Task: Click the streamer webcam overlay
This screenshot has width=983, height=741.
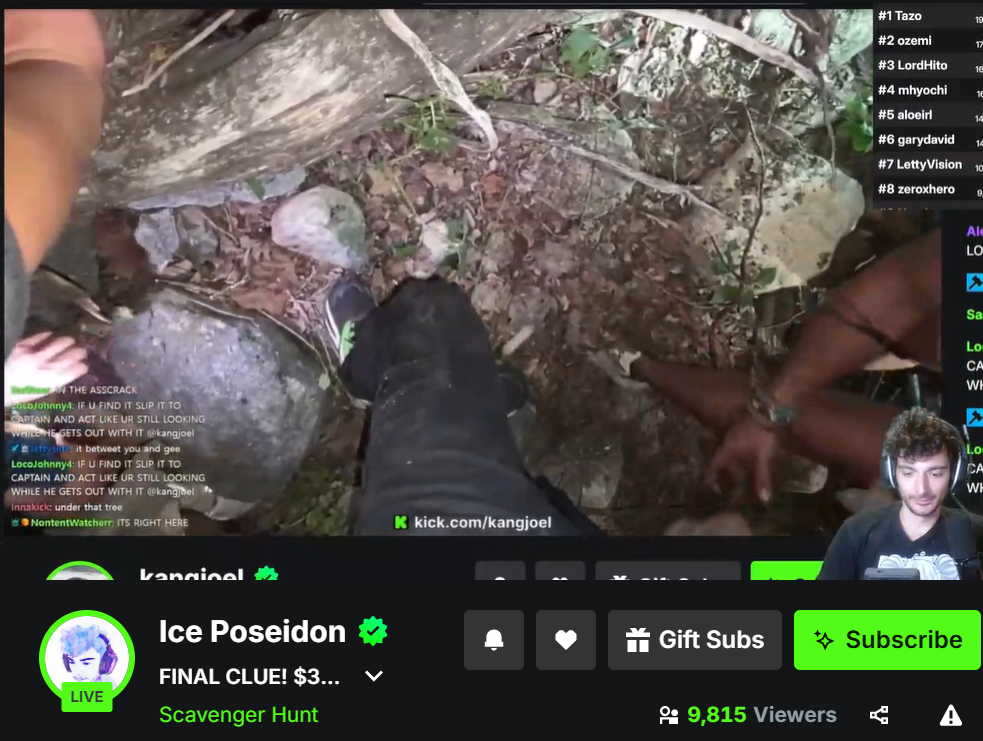Action: 903,495
